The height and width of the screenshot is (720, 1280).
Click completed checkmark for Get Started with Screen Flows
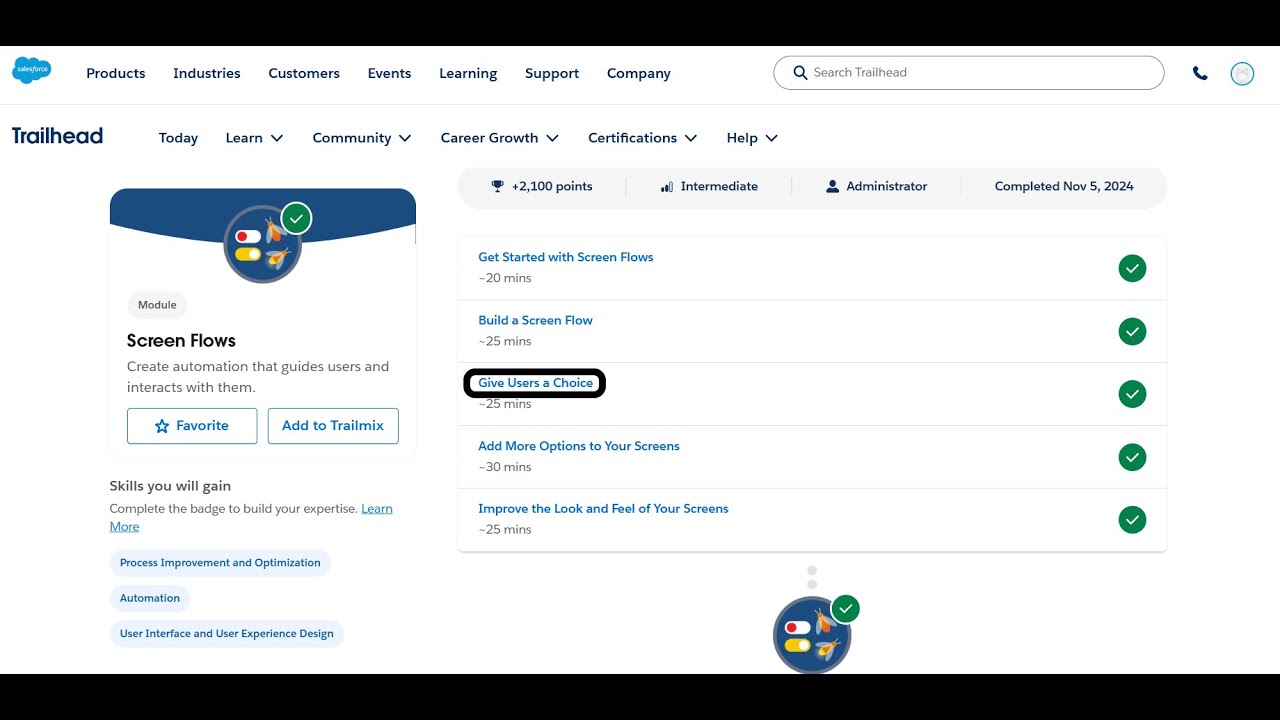pos(1132,268)
